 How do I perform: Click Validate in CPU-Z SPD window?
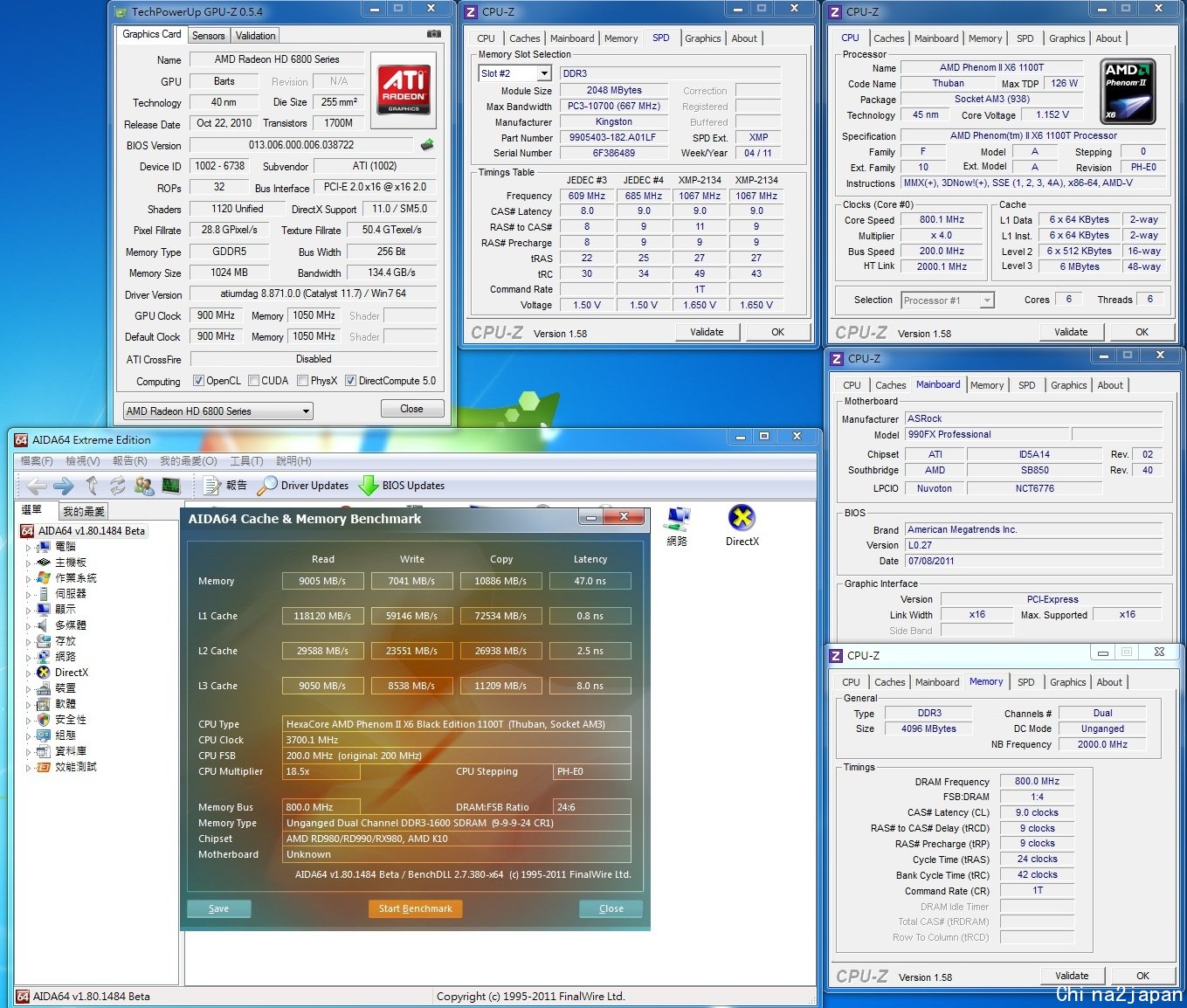(707, 332)
